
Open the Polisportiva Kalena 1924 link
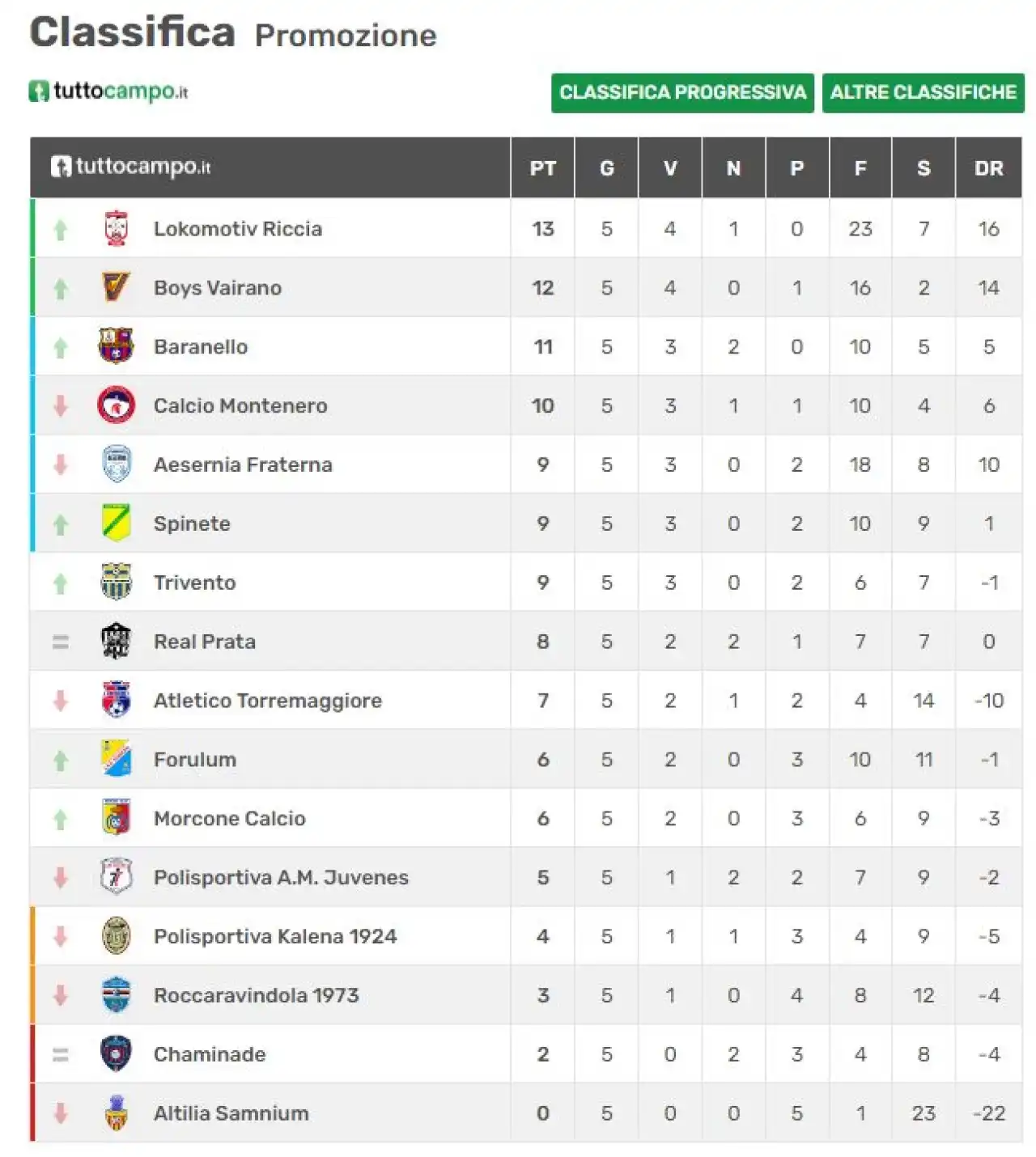275,936
